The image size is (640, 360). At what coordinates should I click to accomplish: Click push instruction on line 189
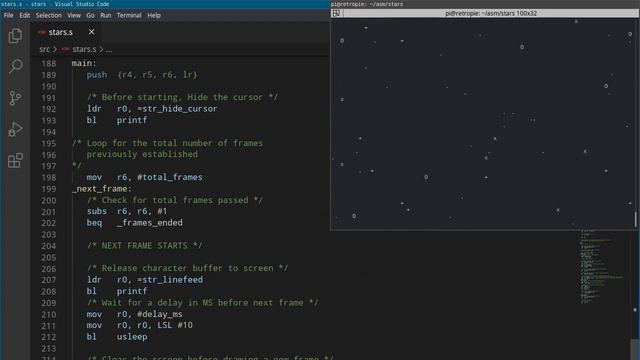click(x=97, y=75)
